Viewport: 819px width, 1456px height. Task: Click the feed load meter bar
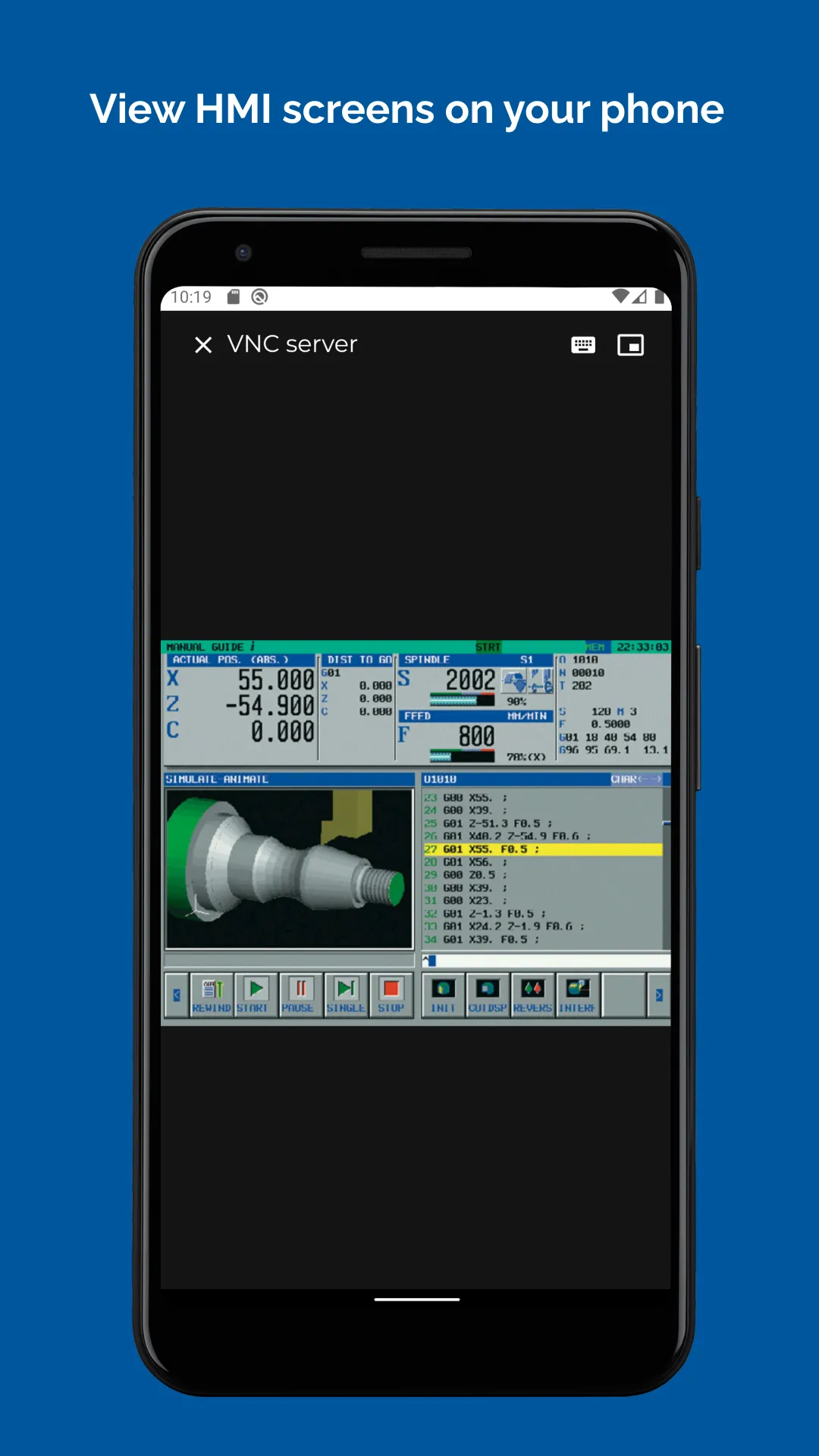462,755
